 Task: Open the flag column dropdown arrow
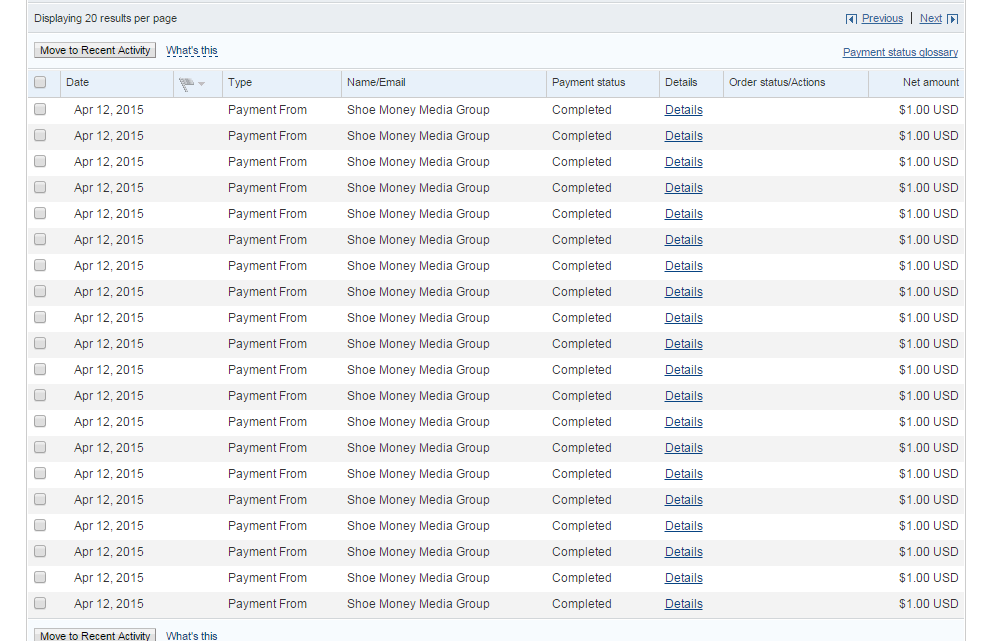(202, 84)
